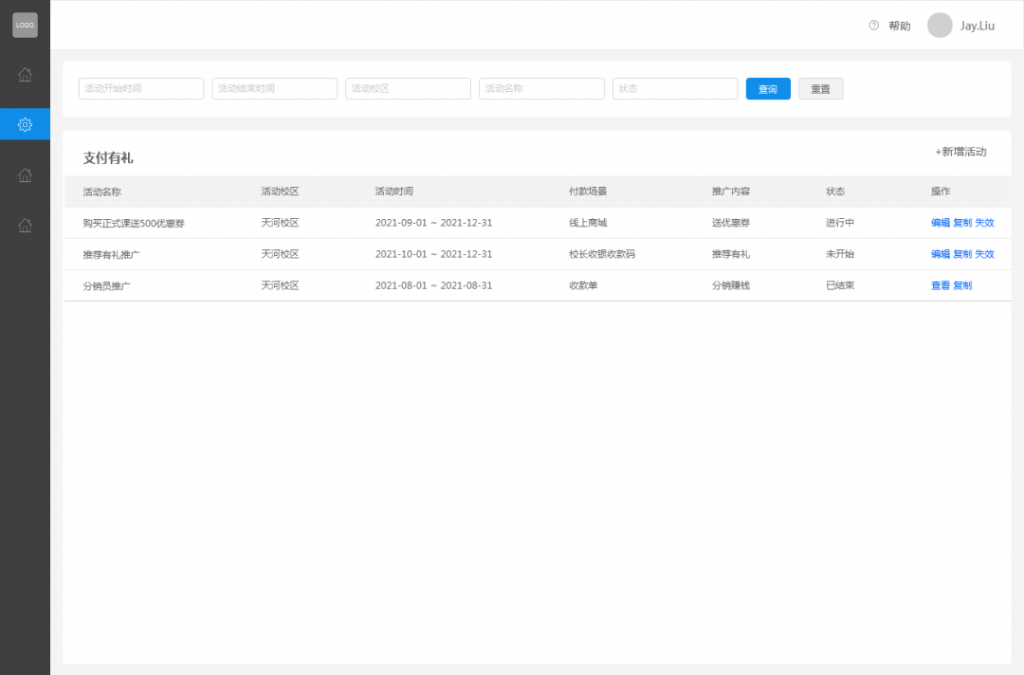Click 查看 for the 分销员推广 row
Screen dimensions: 1024x675
point(940,285)
